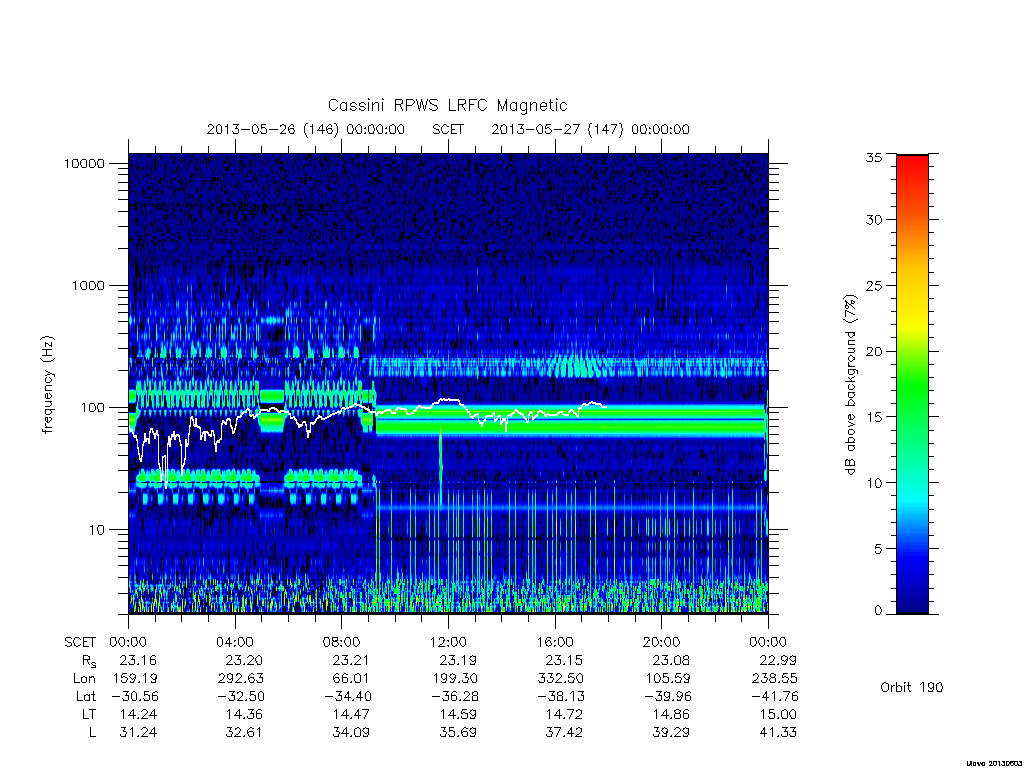Click the 20 value on color scale
Viewport: 1024px width, 768px height.
pos(874,351)
